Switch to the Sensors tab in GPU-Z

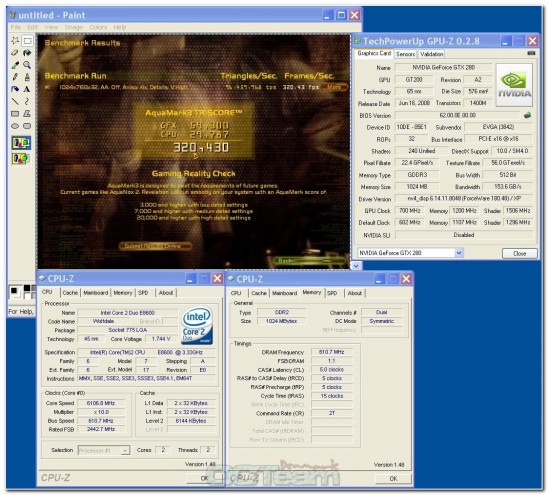point(405,54)
